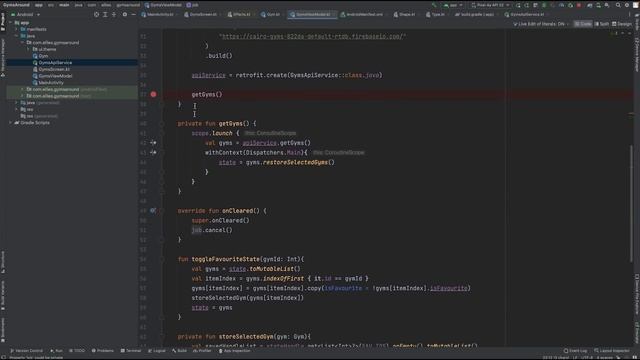Click the Collapse All icon in Project panel header

(114, 14)
